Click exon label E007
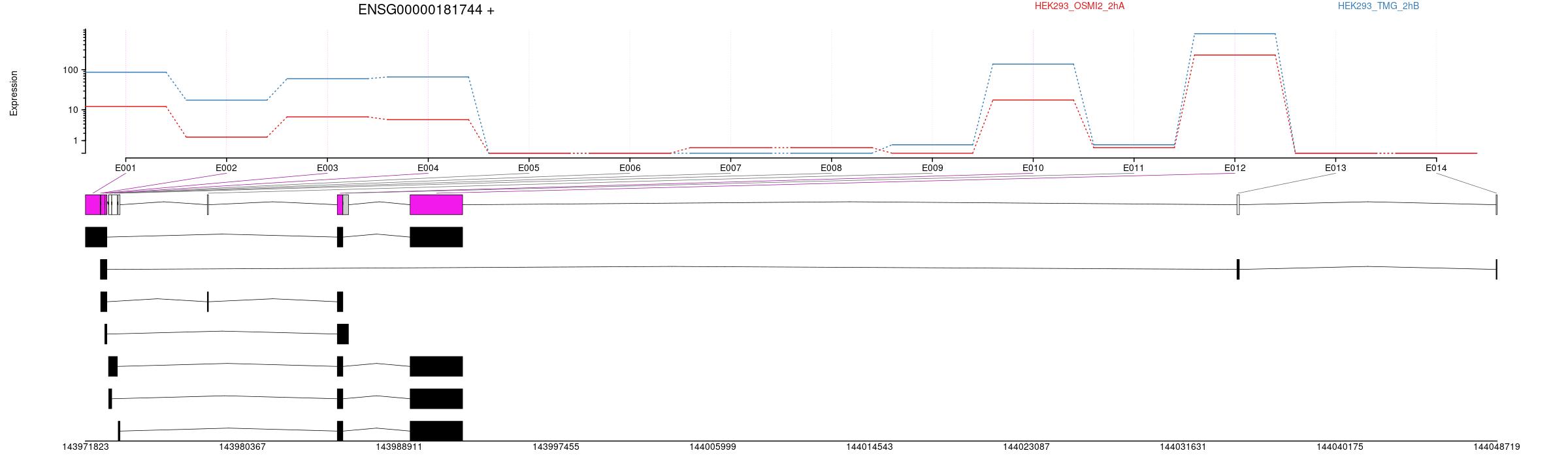The width and height of the screenshot is (1568, 457). [x=730, y=168]
